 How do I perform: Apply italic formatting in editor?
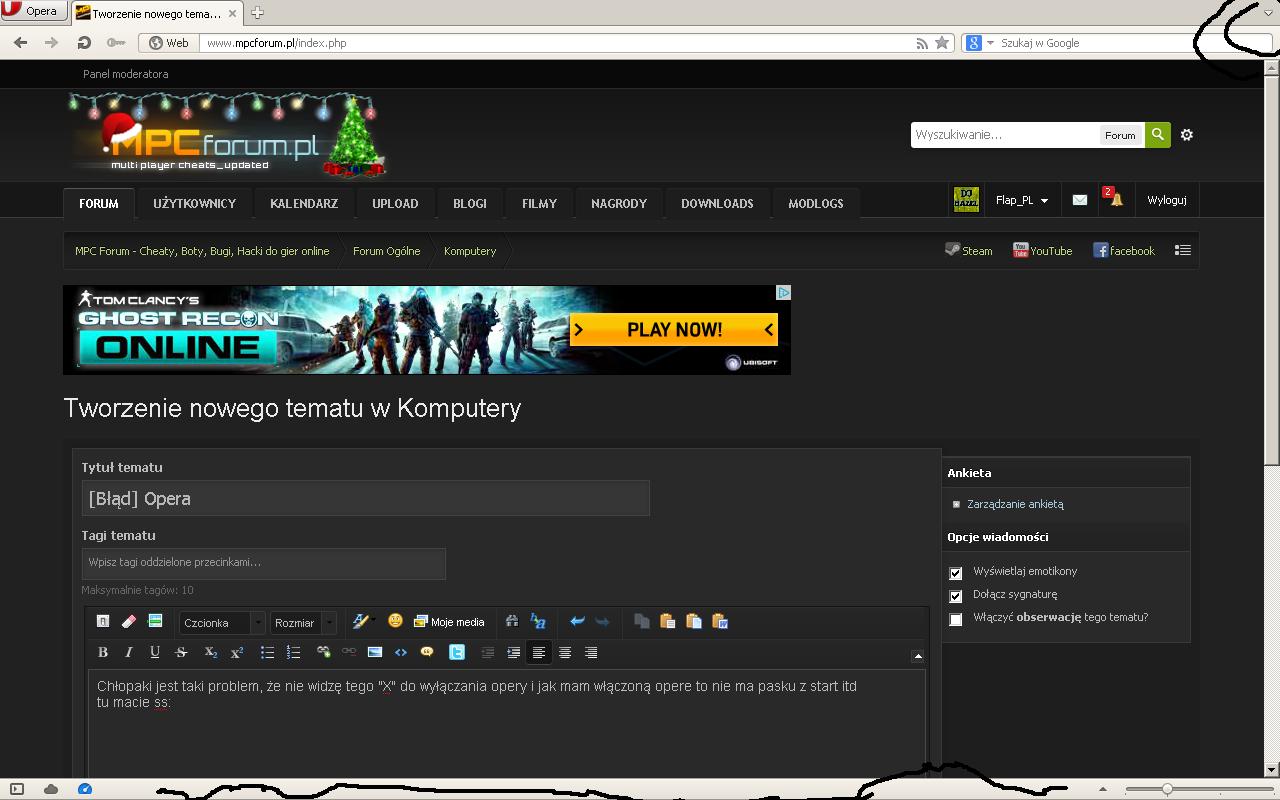tap(128, 652)
